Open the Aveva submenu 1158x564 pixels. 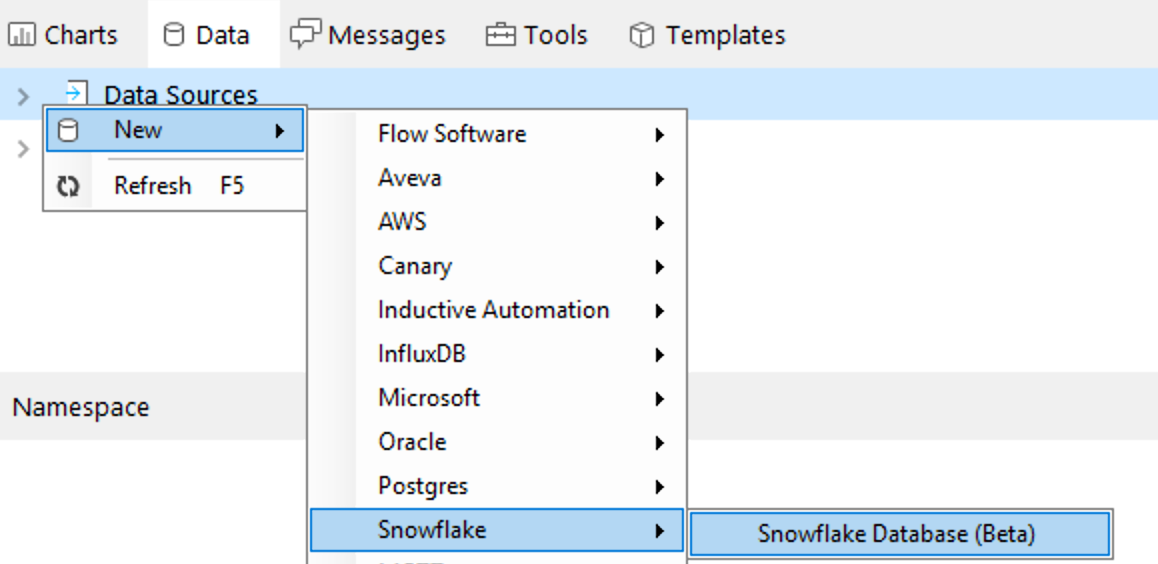pos(498,178)
